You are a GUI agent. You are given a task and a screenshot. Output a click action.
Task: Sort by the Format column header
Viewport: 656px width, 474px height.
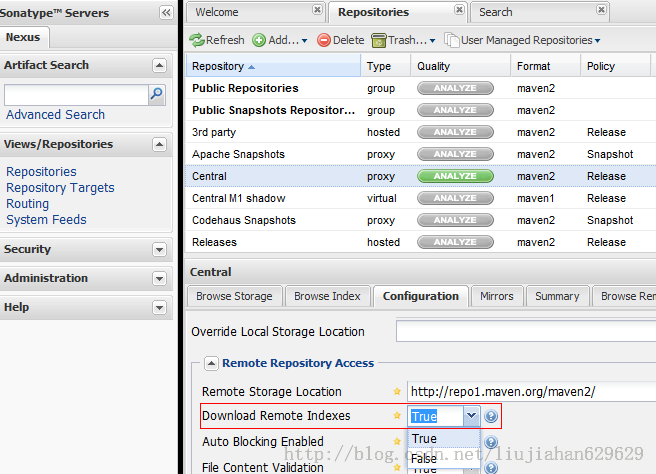tap(546, 66)
